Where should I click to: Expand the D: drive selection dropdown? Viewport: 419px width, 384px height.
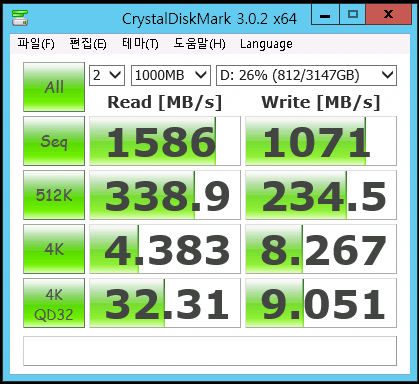tap(306, 75)
